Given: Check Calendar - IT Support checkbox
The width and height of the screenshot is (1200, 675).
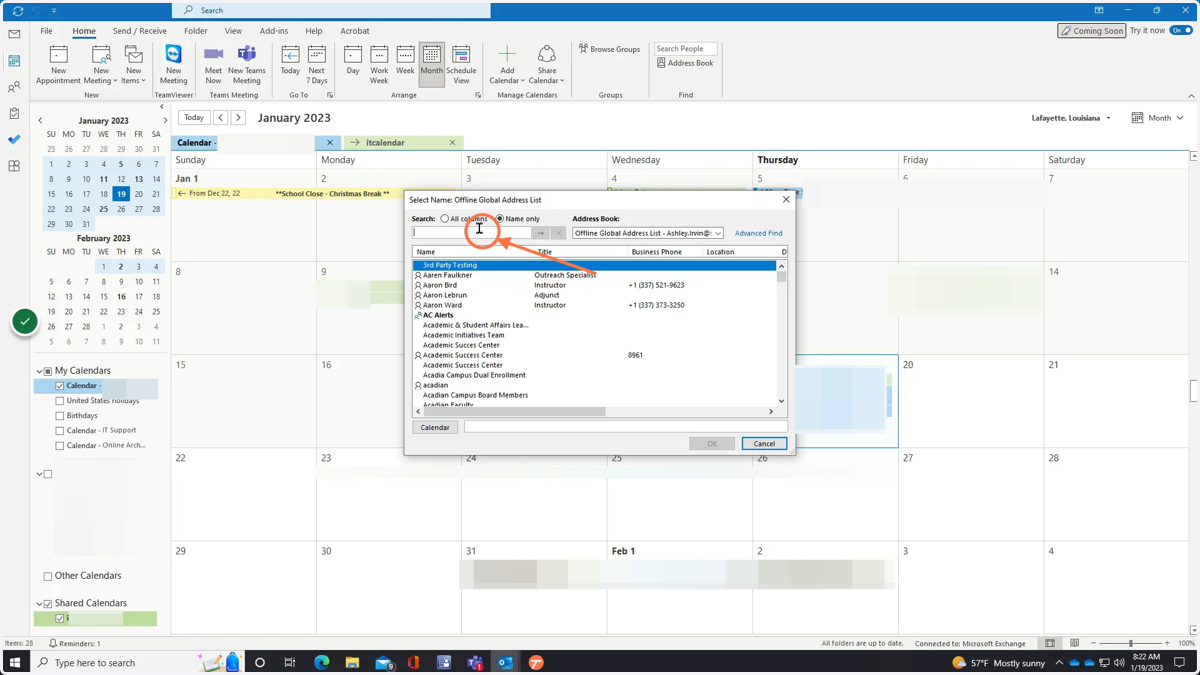Looking at the screenshot, I should [x=60, y=431].
